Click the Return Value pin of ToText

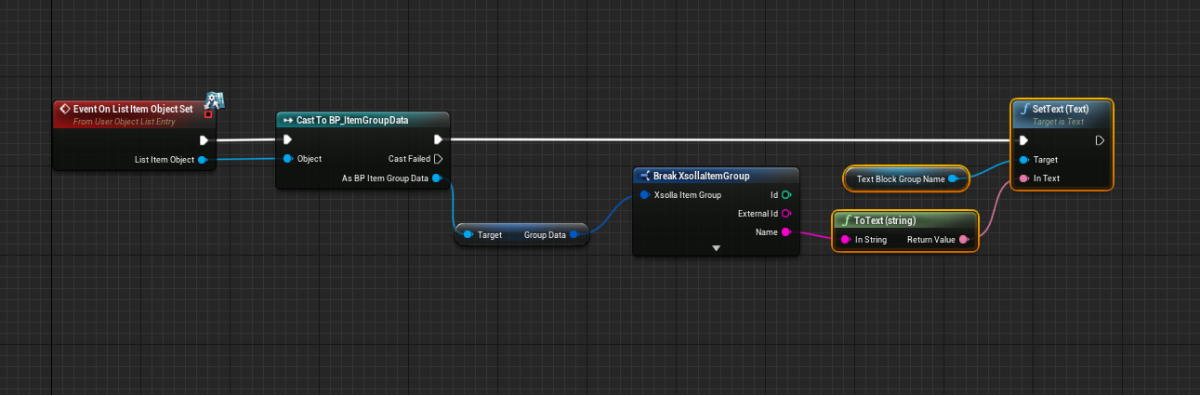click(x=963, y=240)
